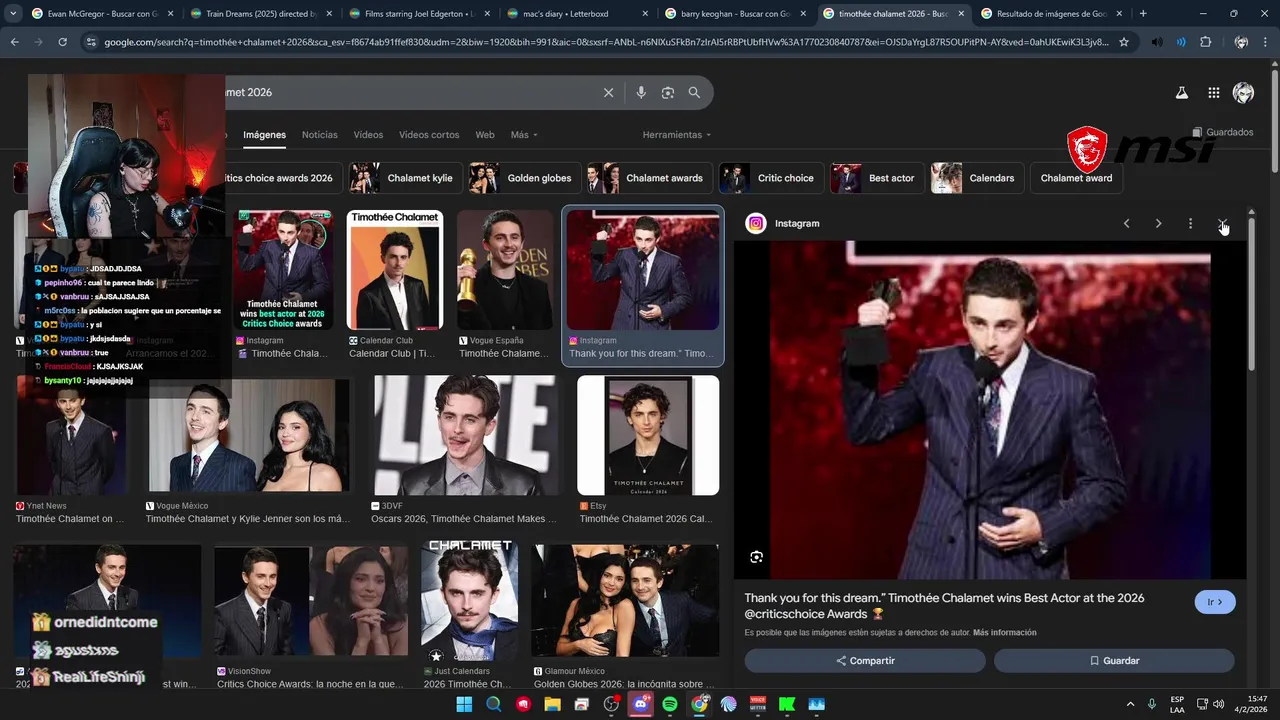Image resolution: width=1280 pixels, height=720 pixels.
Task: Open the Google account avatar on the page
Action: tap(1243, 92)
